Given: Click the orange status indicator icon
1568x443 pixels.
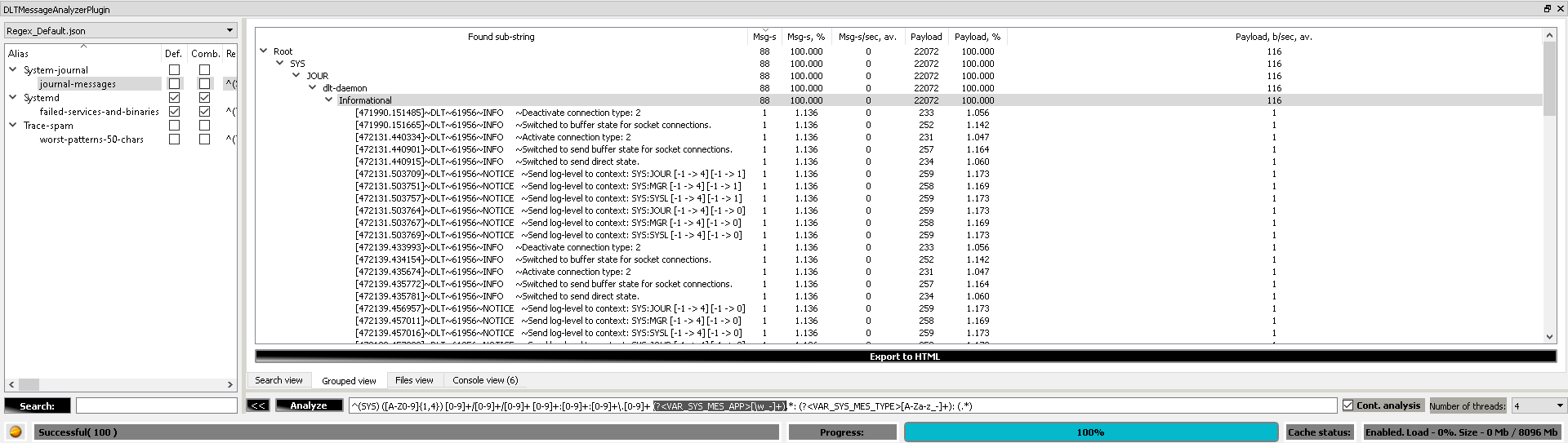Looking at the screenshot, I should pos(15,432).
